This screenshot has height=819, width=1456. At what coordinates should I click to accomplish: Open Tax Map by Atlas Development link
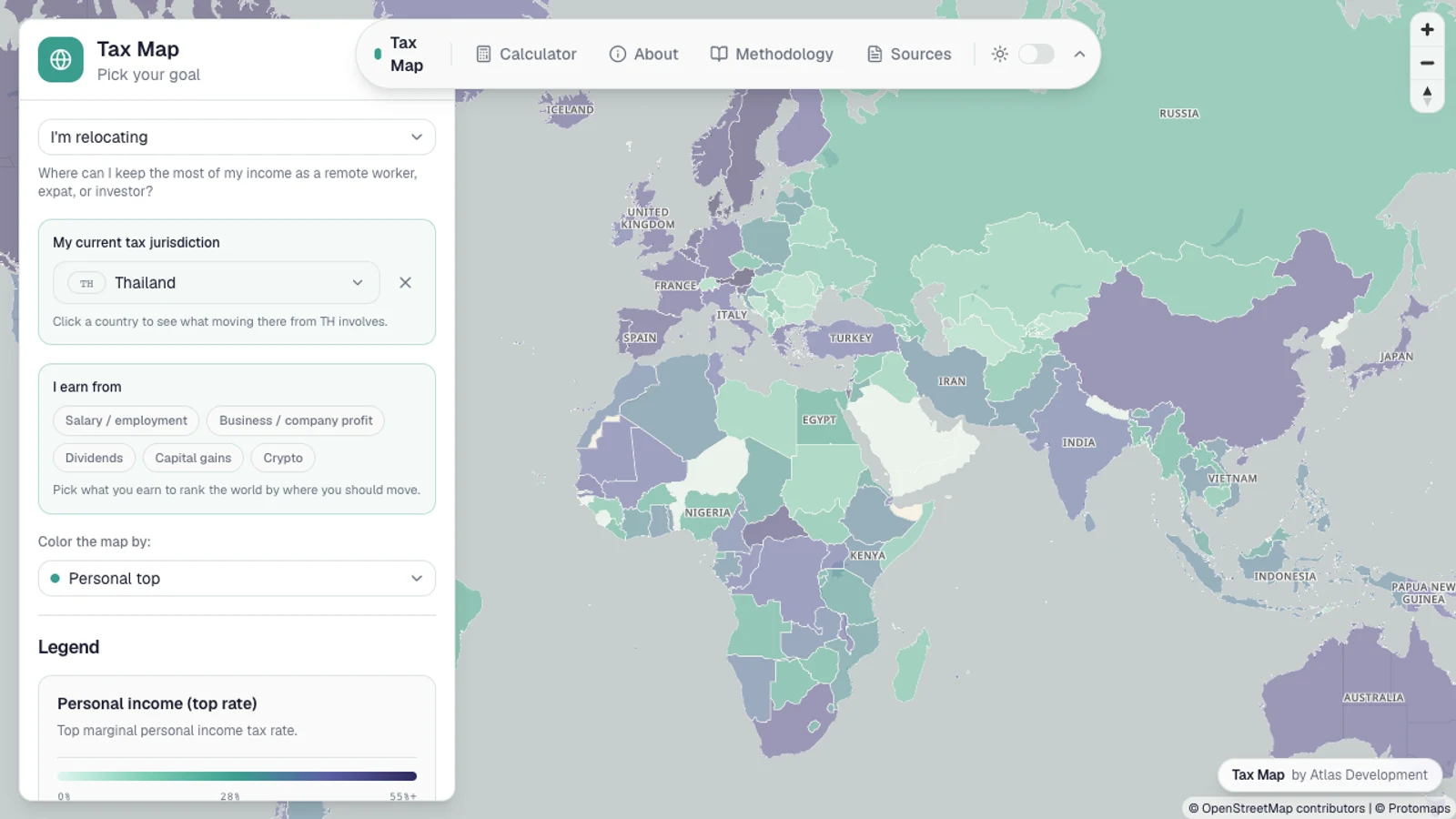[x=1330, y=775]
